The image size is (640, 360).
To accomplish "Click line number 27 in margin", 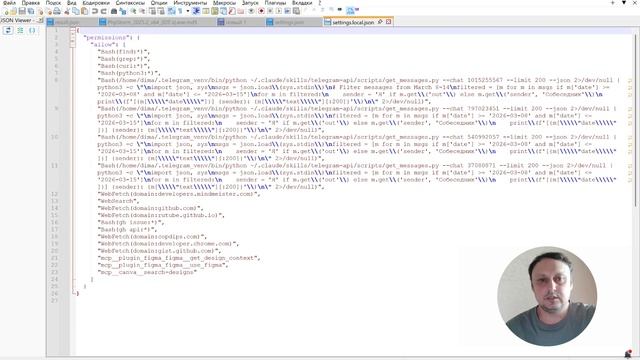I will pyautogui.click(x=55, y=300).
